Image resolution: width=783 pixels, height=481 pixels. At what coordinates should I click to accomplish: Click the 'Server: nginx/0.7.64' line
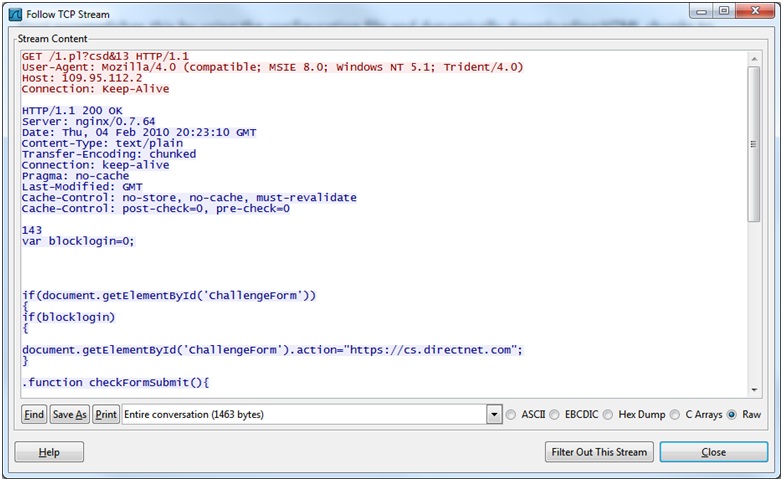(88, 121)
